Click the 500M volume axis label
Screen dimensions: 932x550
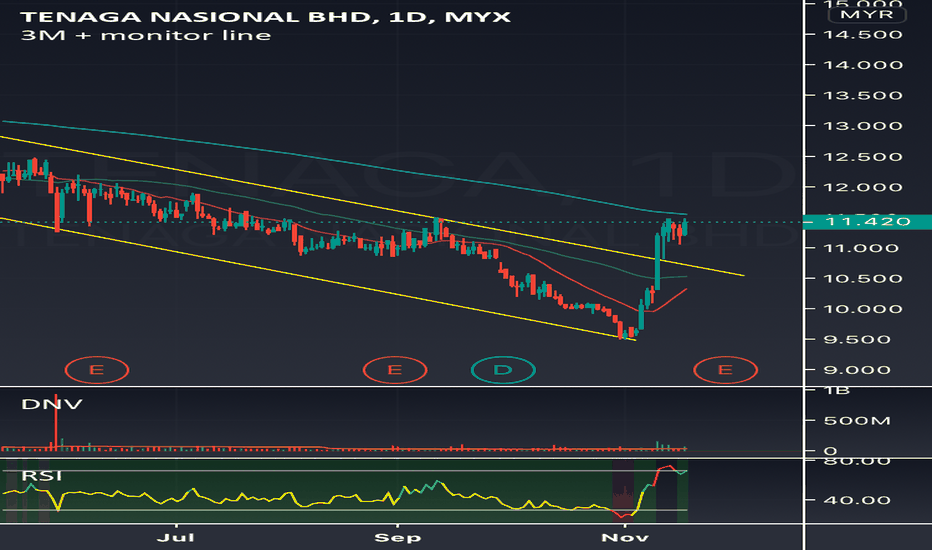coord(857,421)
